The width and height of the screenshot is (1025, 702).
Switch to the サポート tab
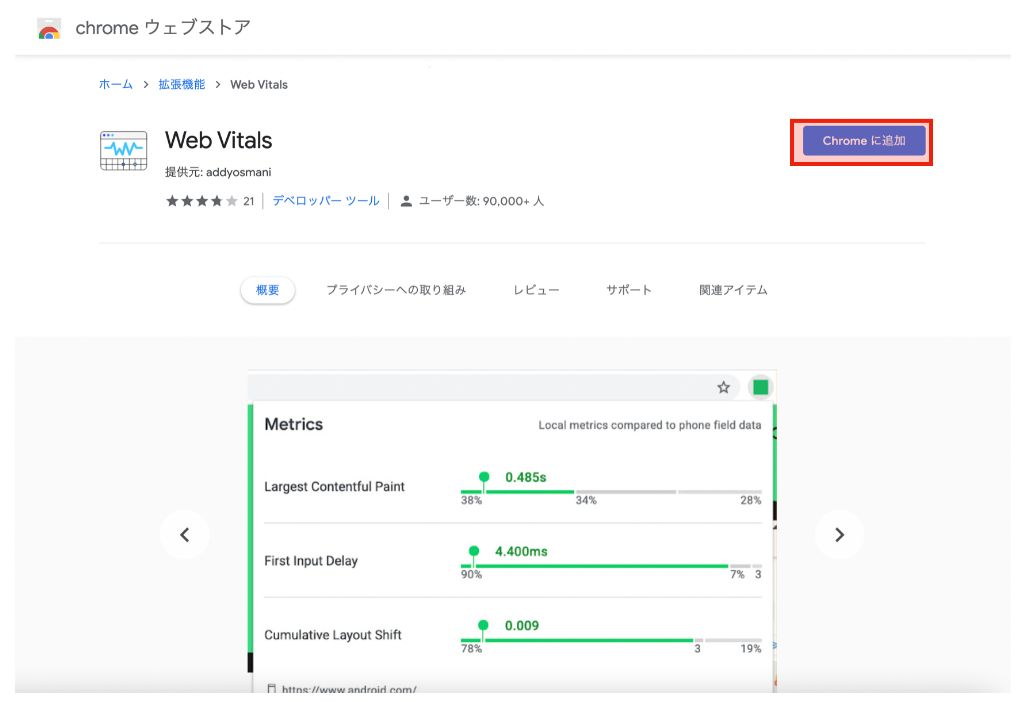(x=628, y=289)
